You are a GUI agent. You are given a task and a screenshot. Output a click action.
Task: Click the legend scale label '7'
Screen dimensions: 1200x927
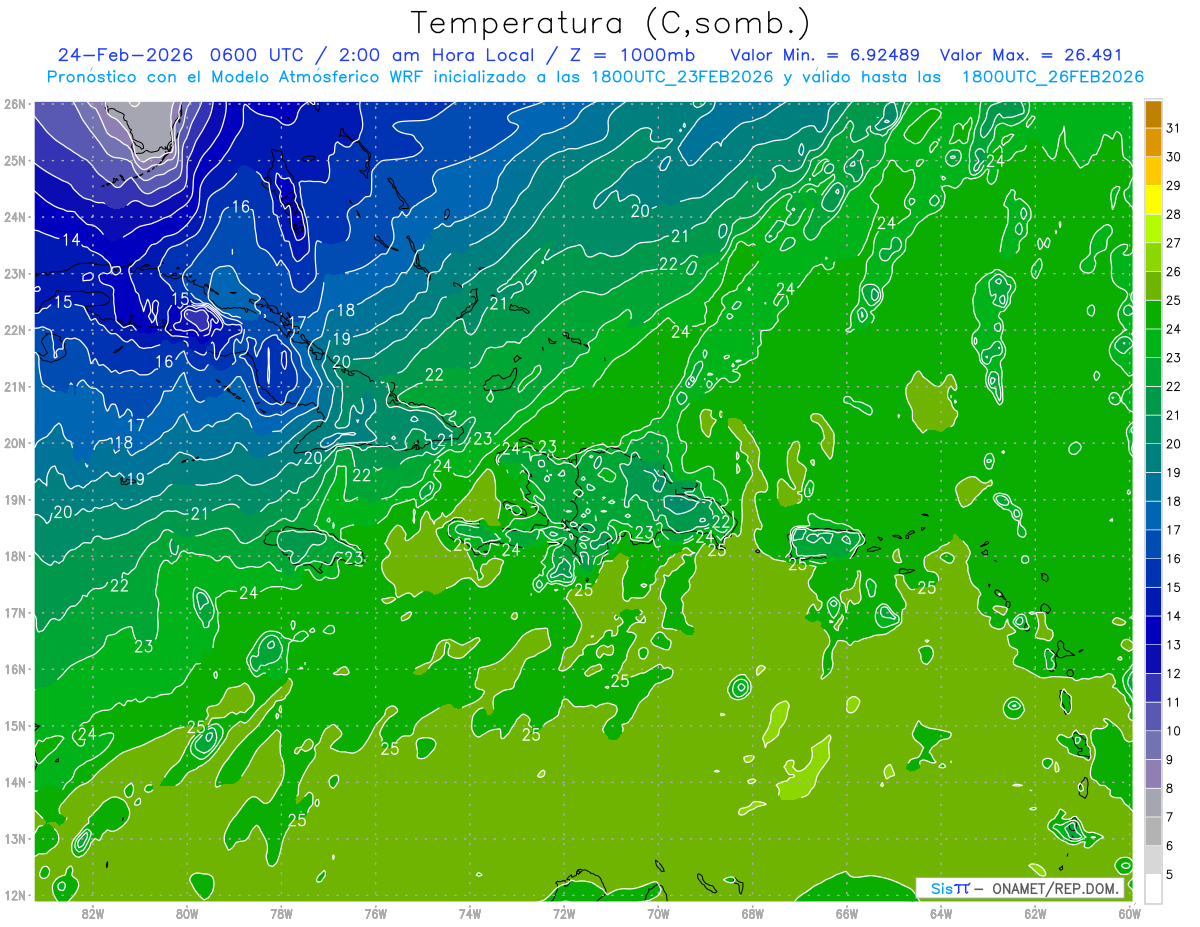(1170, 816)
